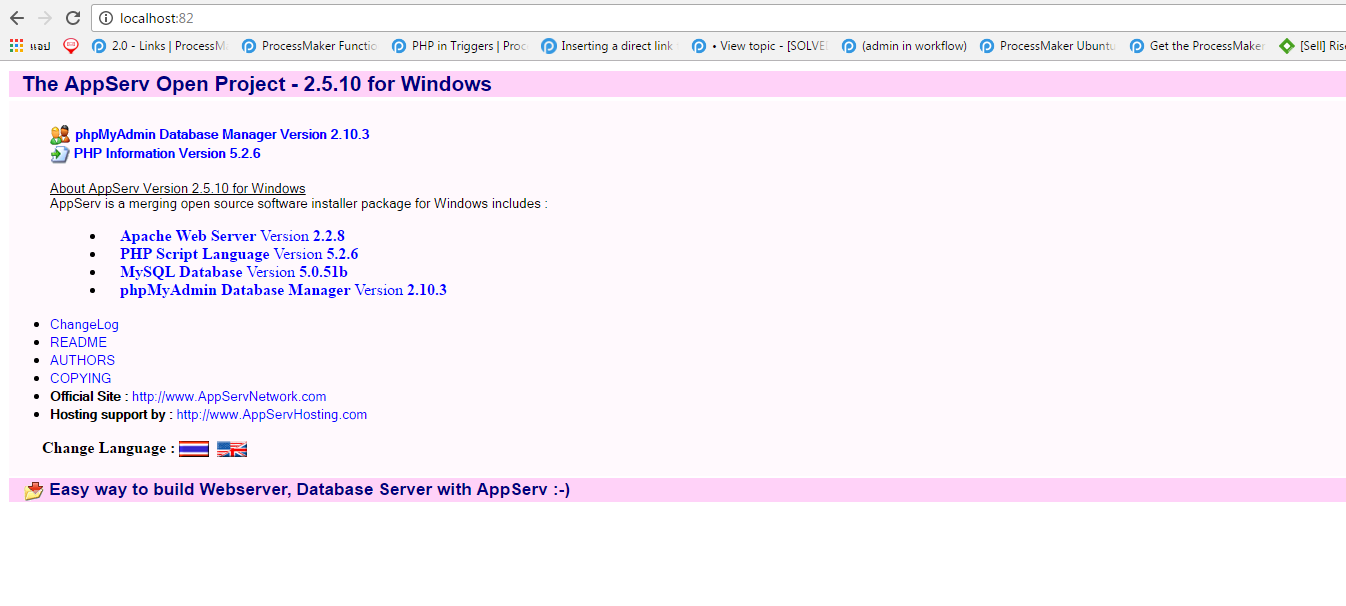
Task: Open phpMyAdmin Database Manager Version 2.10.3 top link
Action: click(222, 134)
